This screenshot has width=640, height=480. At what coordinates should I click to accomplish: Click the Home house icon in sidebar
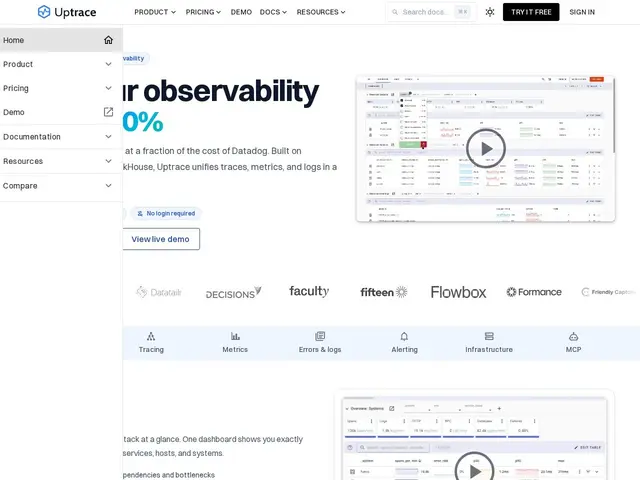tap(108, 40)
